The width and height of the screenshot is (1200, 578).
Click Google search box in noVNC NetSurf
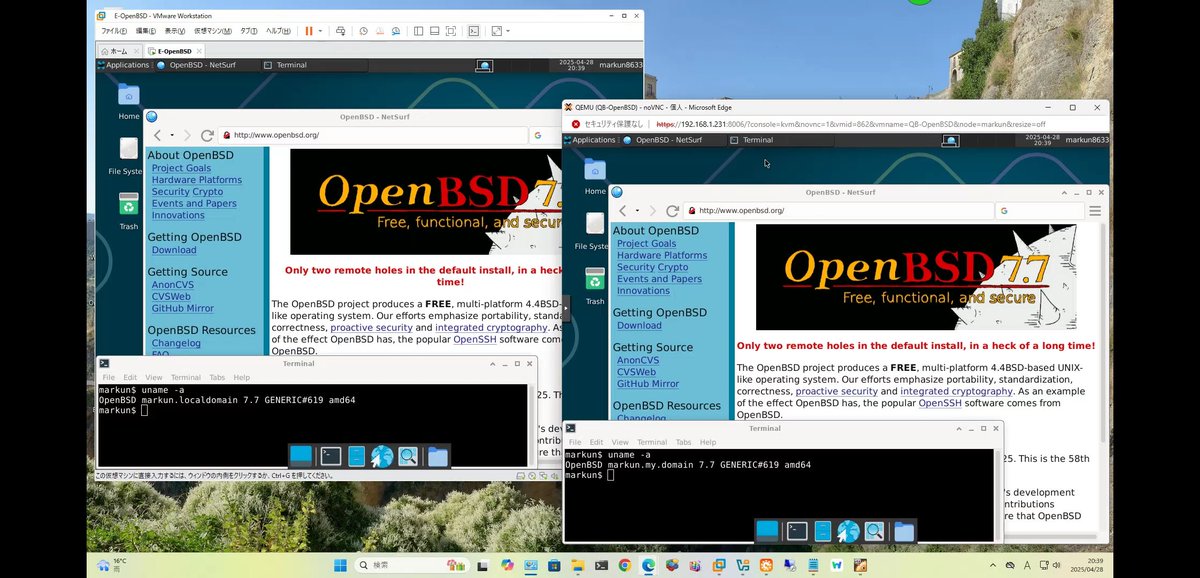(x=1038, y=211)
